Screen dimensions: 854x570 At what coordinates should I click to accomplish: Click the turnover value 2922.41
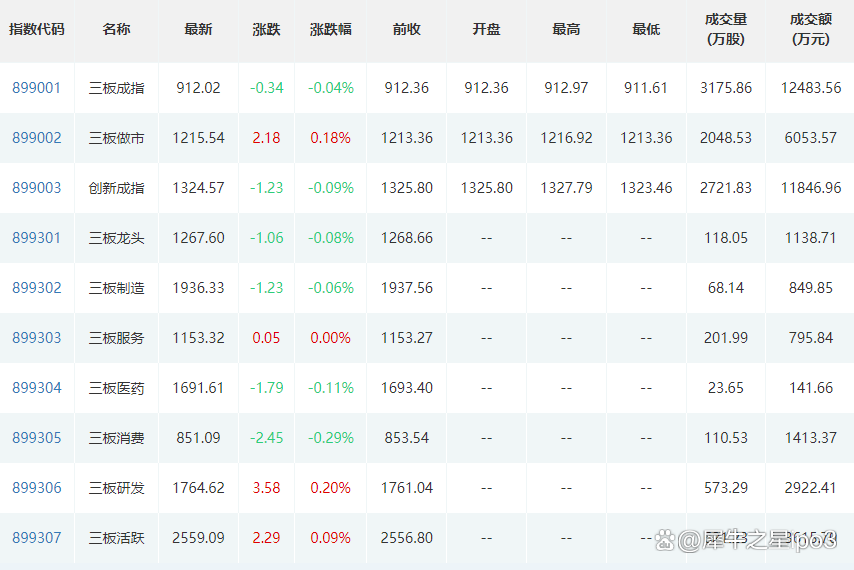(810, 488)
